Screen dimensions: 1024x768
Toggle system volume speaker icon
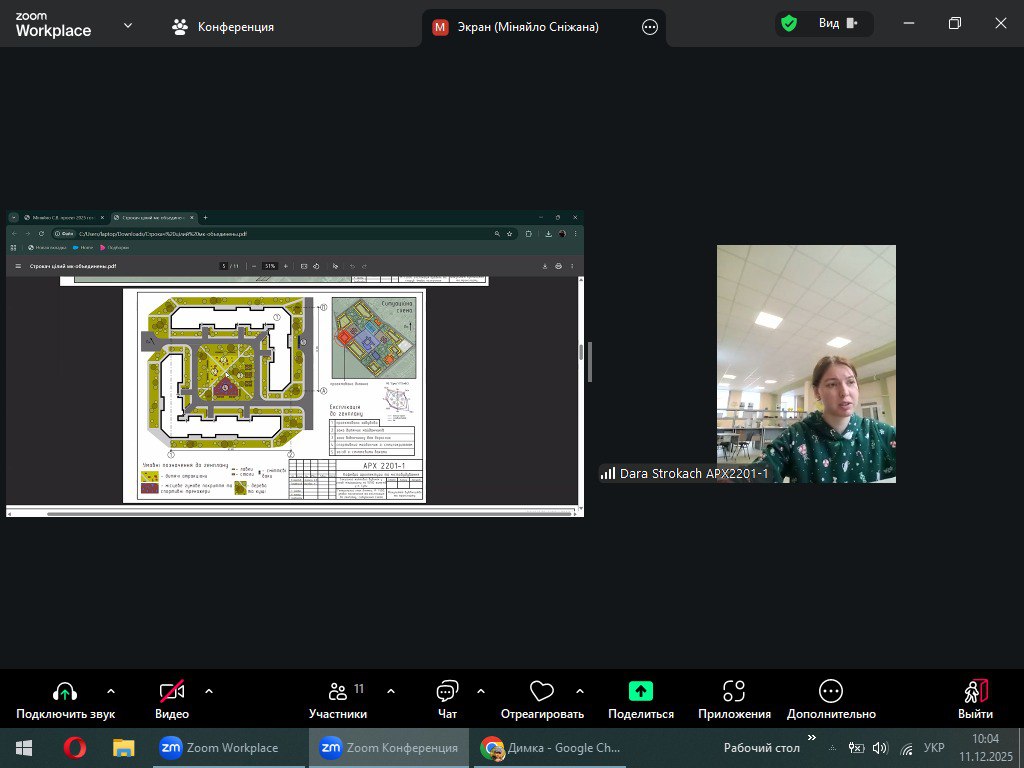click(880, 748)
